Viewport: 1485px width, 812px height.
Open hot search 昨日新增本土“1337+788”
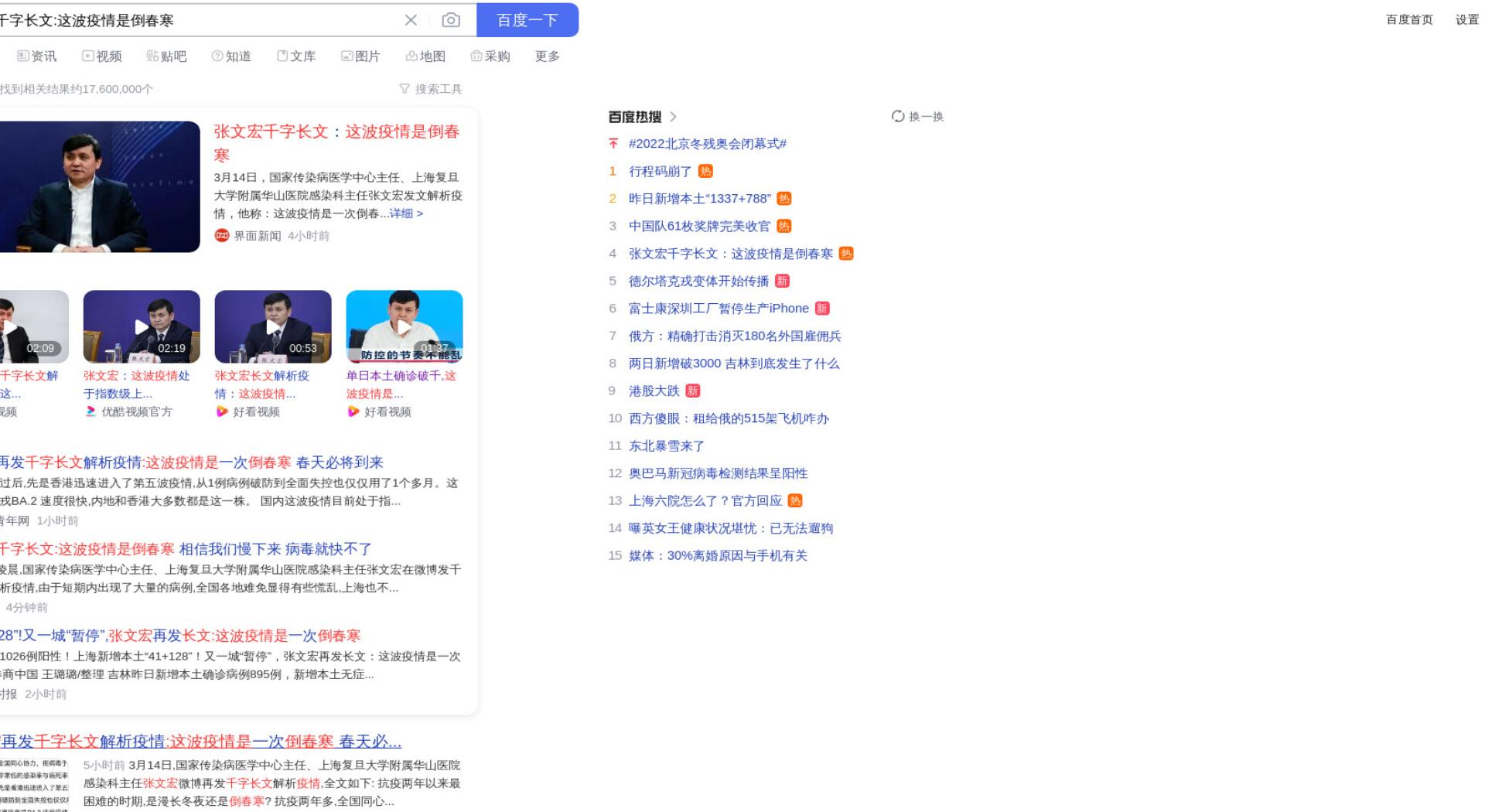(700, 199)
